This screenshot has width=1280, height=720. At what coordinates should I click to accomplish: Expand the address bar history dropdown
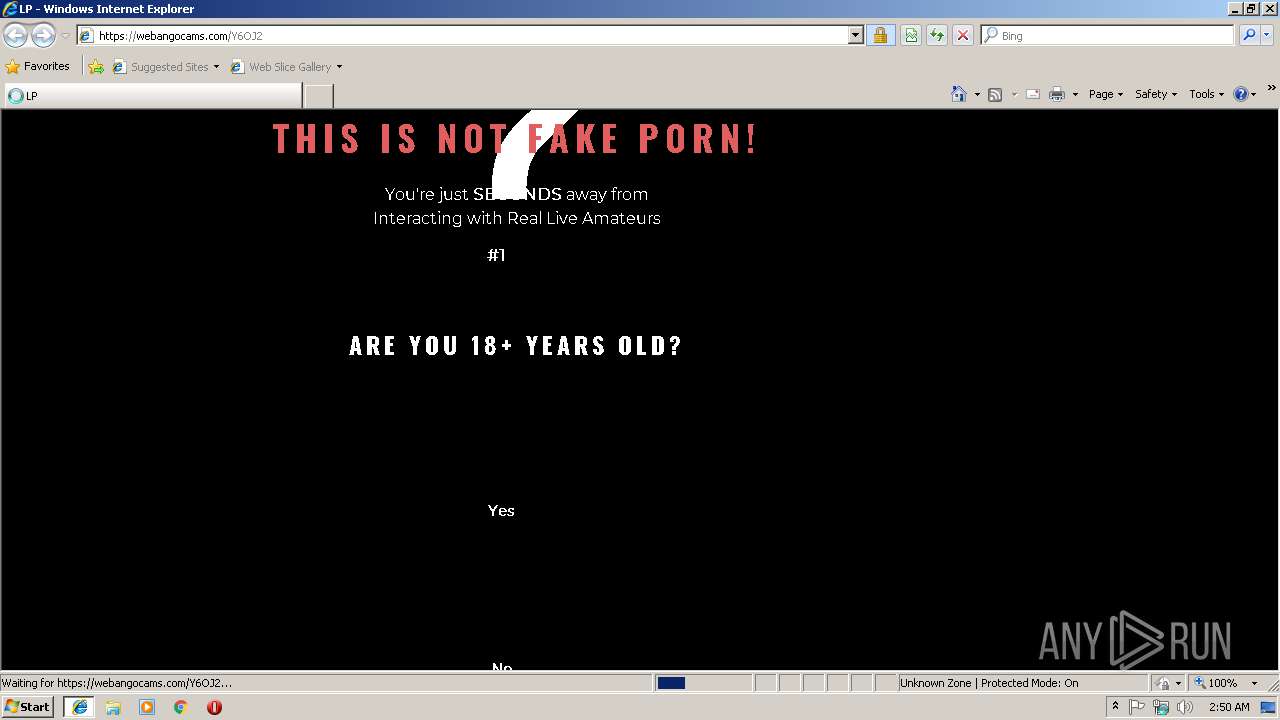point(856,36)
